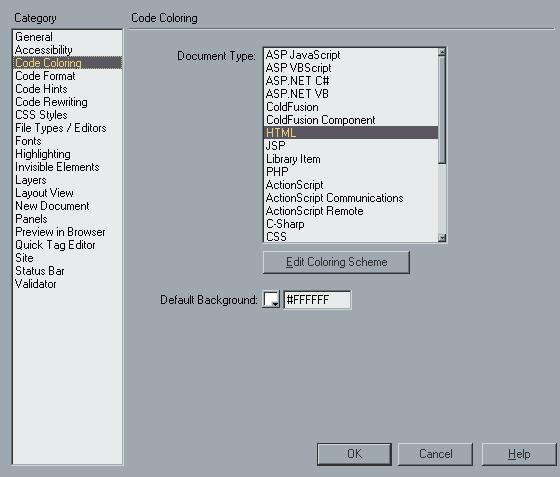This screenshot has height=477, width=560.
Task: Open the Invisible Elements category
Action: pos(68,167)
